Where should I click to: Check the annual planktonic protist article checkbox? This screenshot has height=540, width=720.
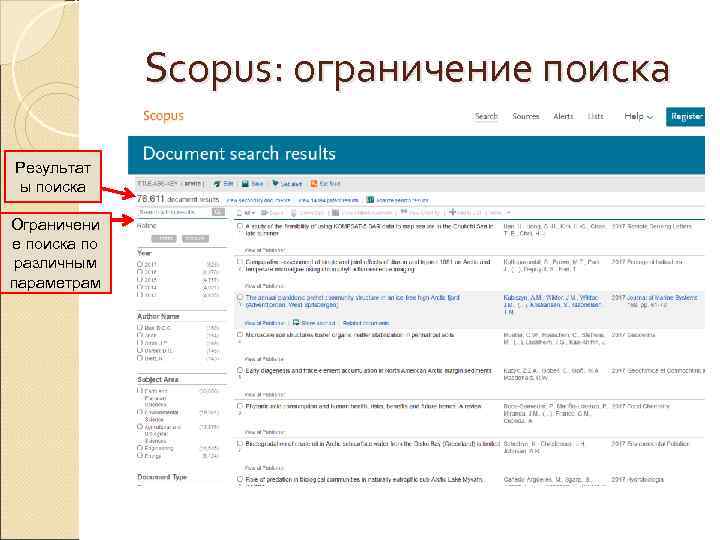tap(240, 298)
